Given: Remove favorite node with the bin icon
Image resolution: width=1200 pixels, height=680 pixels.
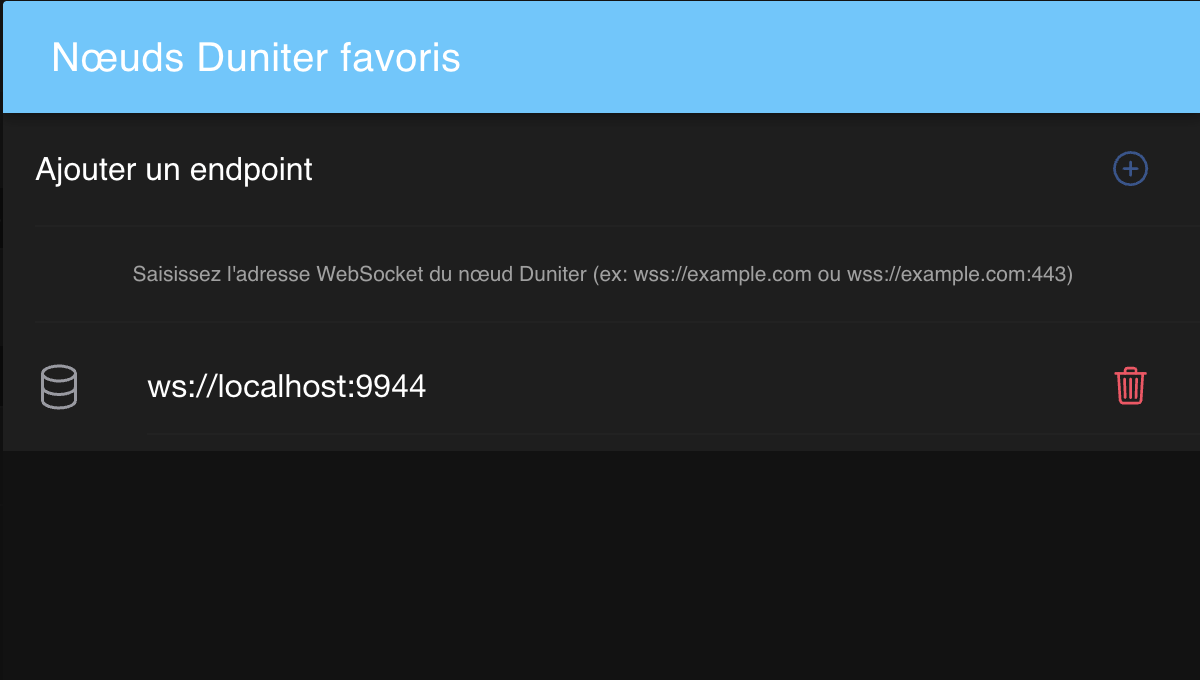Looking at the screenshot, I should [1130, 386].
